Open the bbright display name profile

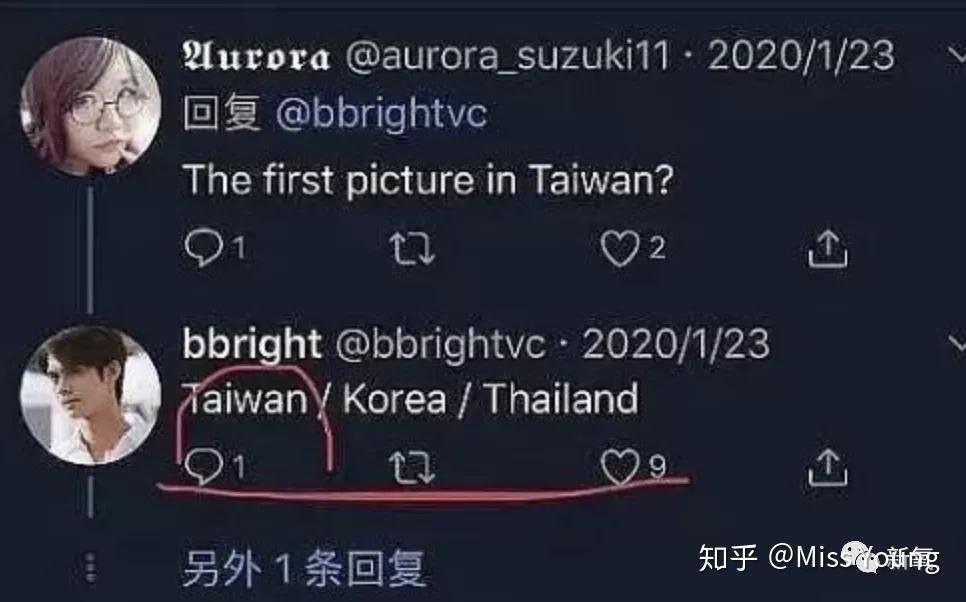(252, 343)
